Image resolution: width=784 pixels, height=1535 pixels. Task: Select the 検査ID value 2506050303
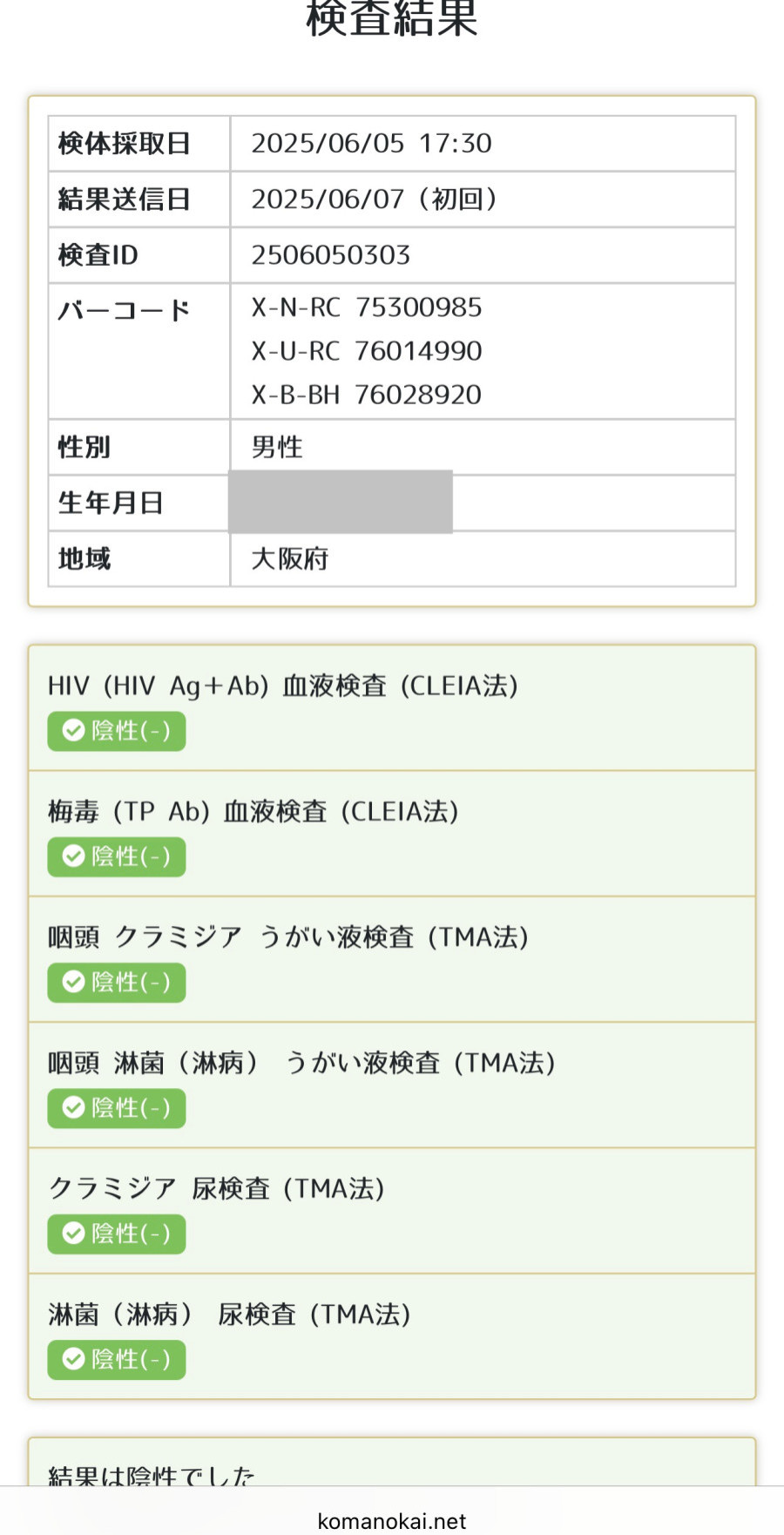331,255
